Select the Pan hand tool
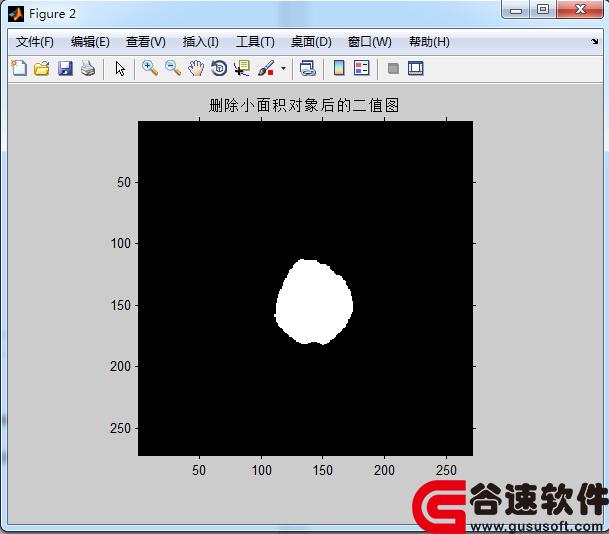Screen dimensions: 609x534 click(196, 68)
